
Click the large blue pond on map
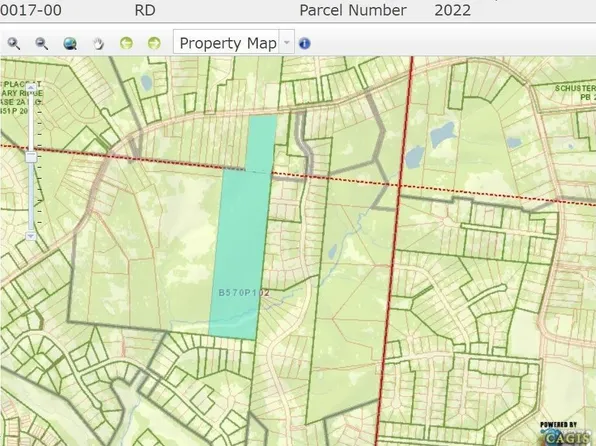point(443,134)
